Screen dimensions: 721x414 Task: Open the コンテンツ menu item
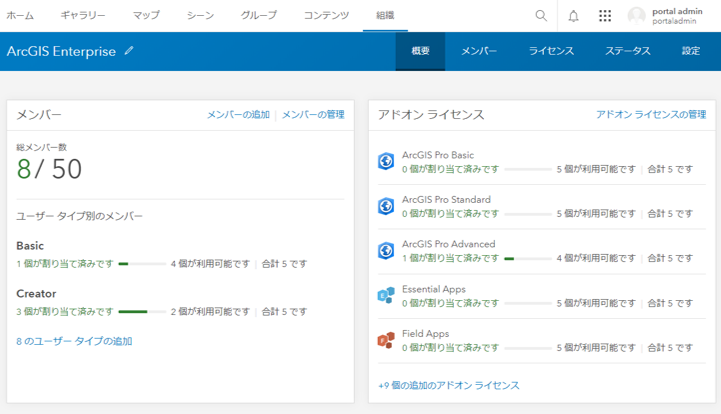[x=326, y=15]
